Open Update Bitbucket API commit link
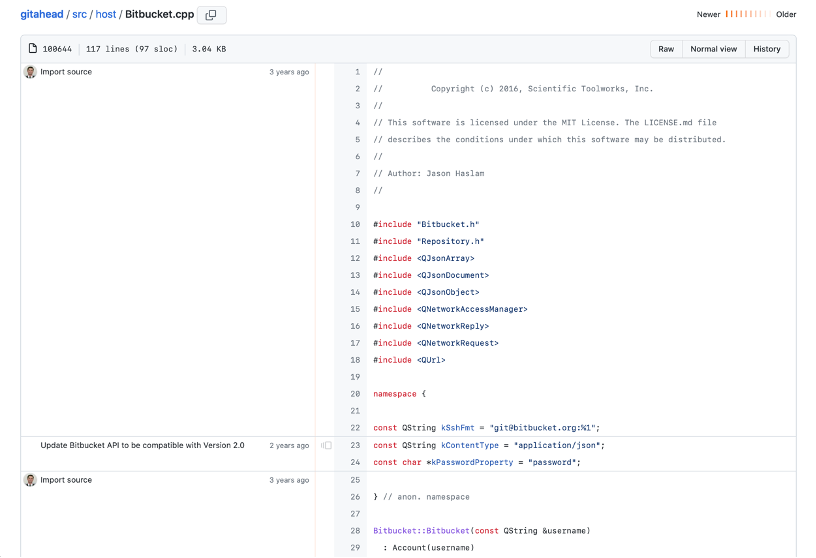 [x=142, y=445]
